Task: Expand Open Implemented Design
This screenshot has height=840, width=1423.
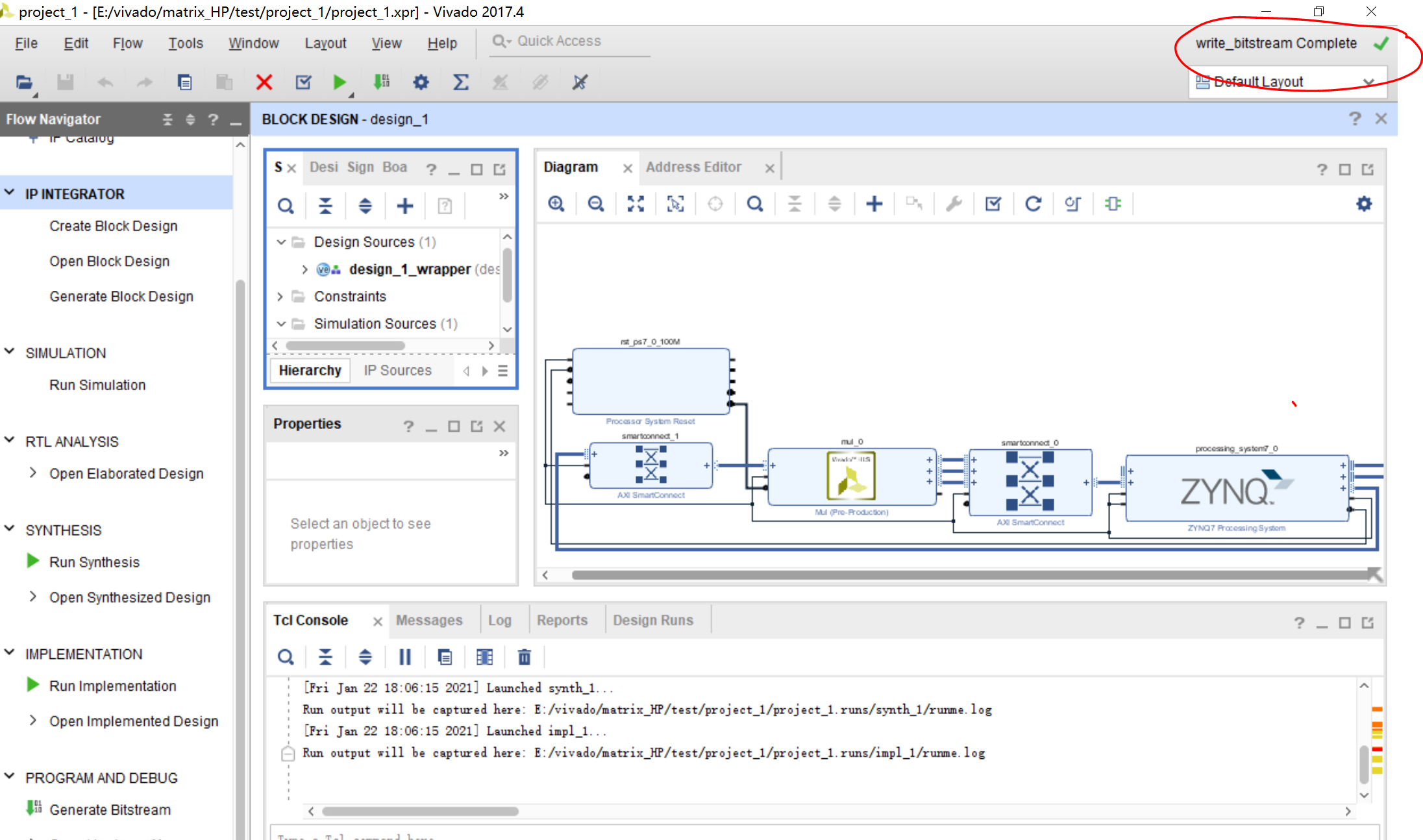Action: 32,721
